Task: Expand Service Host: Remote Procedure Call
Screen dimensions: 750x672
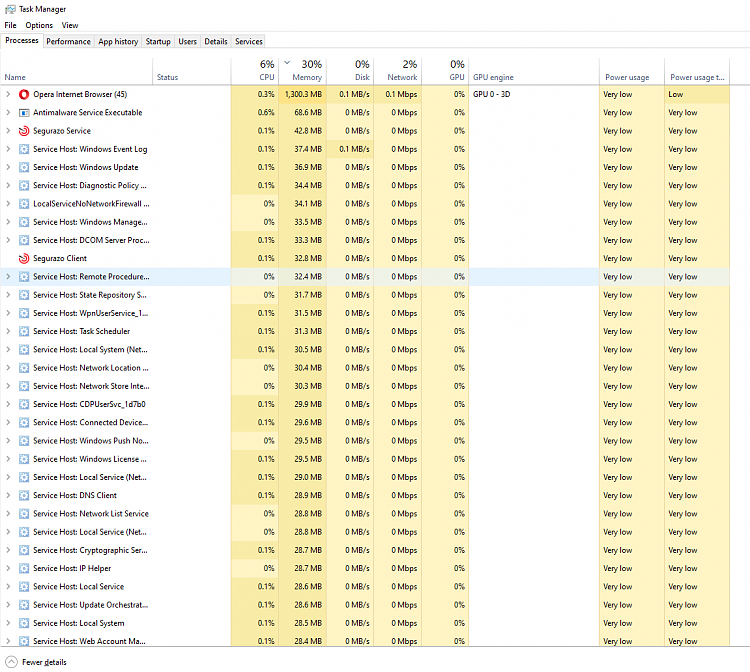Action: (8, 276)
